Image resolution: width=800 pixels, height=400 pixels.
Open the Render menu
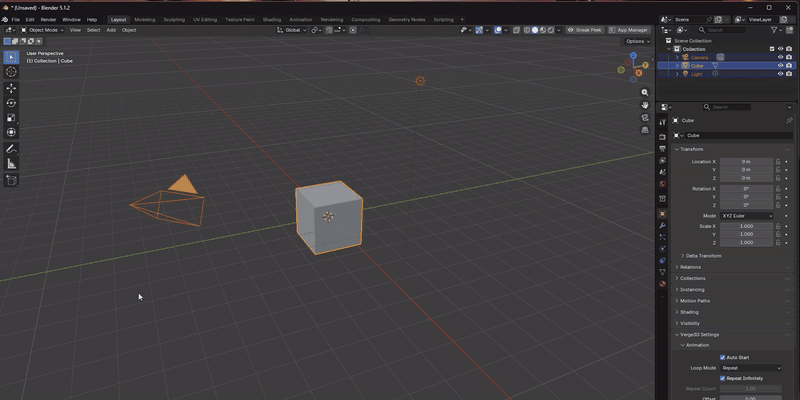tap(48, 19)
